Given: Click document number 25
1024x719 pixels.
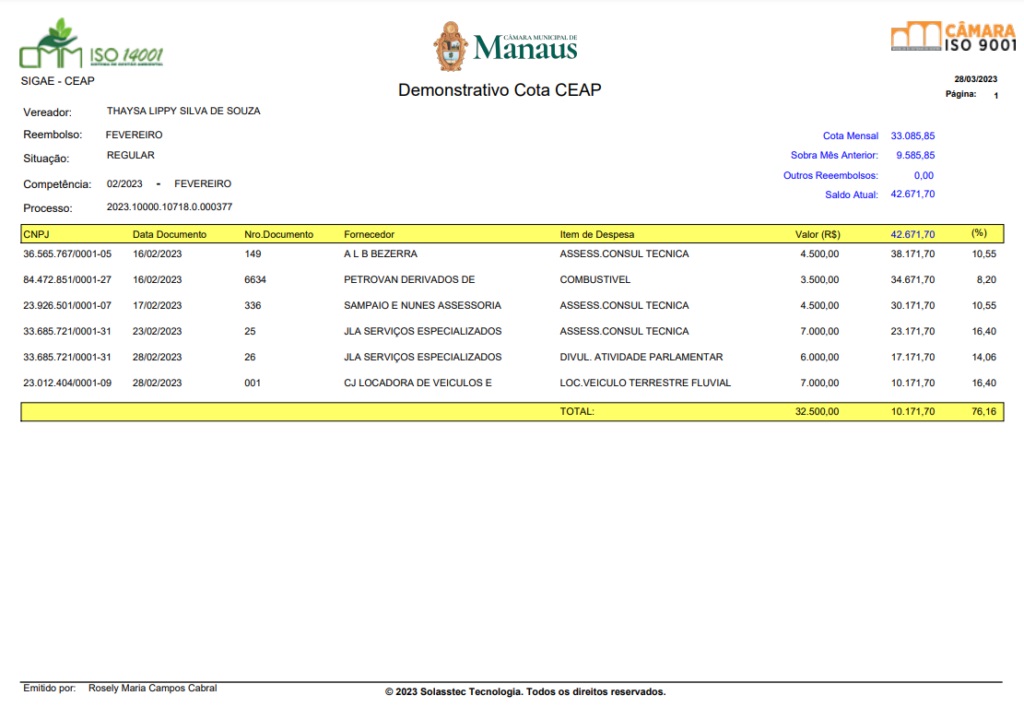Looking at the screenshot, I should pyautogui.click(x=250, y=332).
